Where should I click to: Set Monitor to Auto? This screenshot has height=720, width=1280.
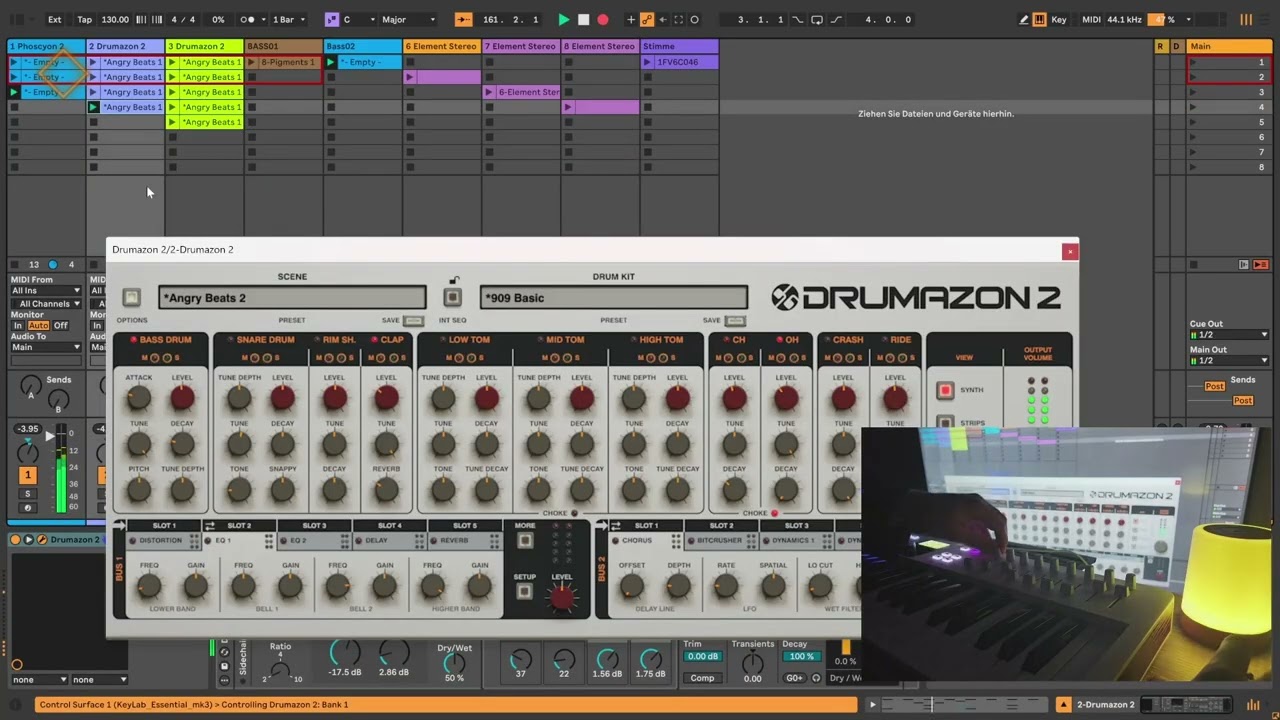[38, 326]
